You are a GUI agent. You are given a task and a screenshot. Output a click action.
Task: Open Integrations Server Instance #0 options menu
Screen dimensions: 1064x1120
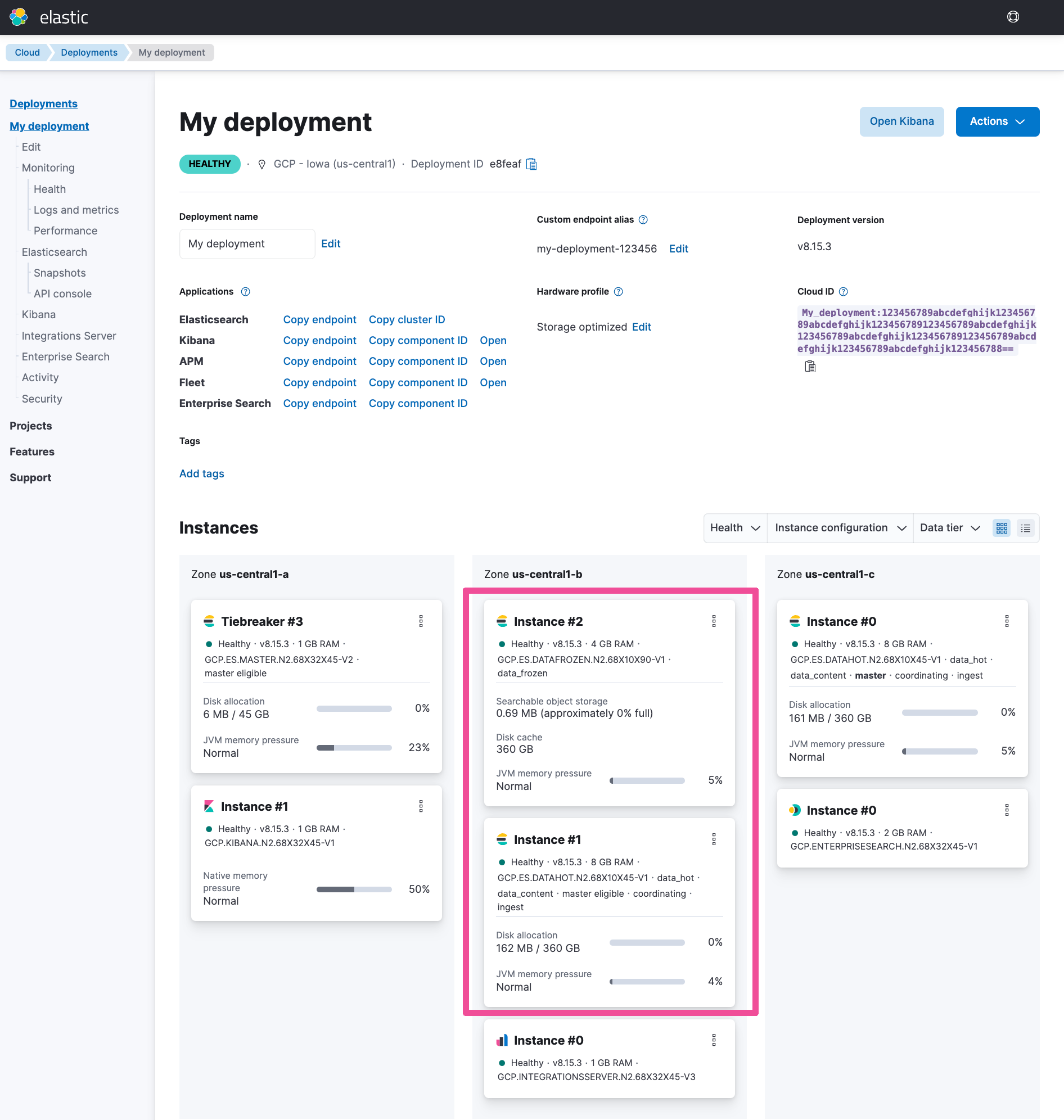point(714,1040)
